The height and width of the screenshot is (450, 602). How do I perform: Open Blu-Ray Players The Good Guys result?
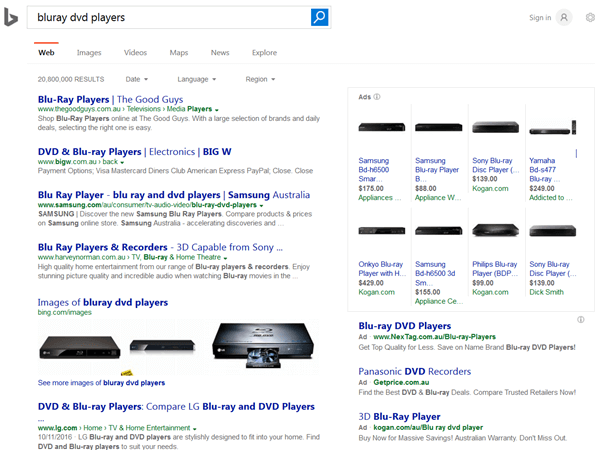tap(110, 99)
